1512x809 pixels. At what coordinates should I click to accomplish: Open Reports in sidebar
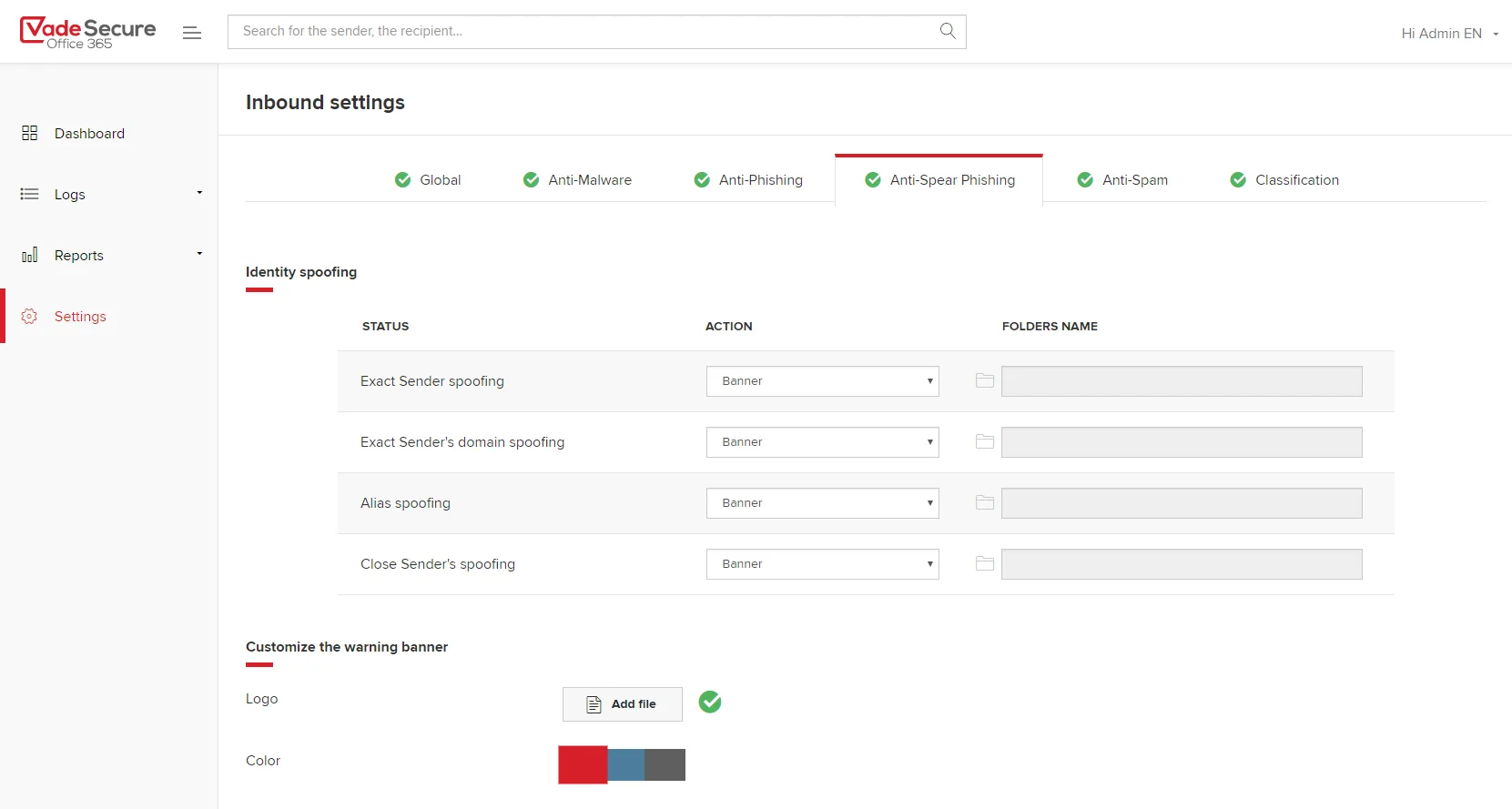coord(79,255)
